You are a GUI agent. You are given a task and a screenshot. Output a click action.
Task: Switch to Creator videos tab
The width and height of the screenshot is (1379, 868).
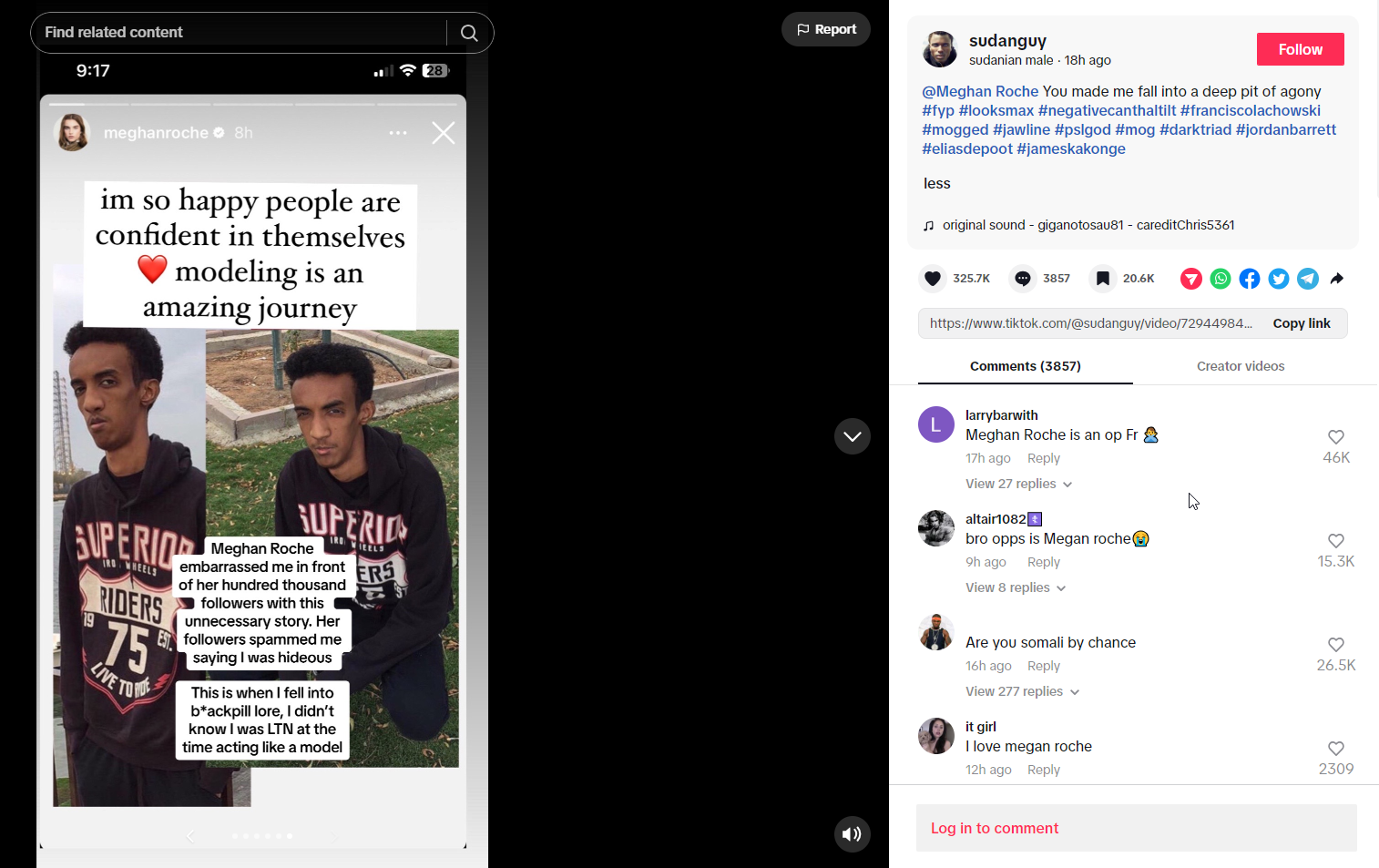[x=1241, y=366]
